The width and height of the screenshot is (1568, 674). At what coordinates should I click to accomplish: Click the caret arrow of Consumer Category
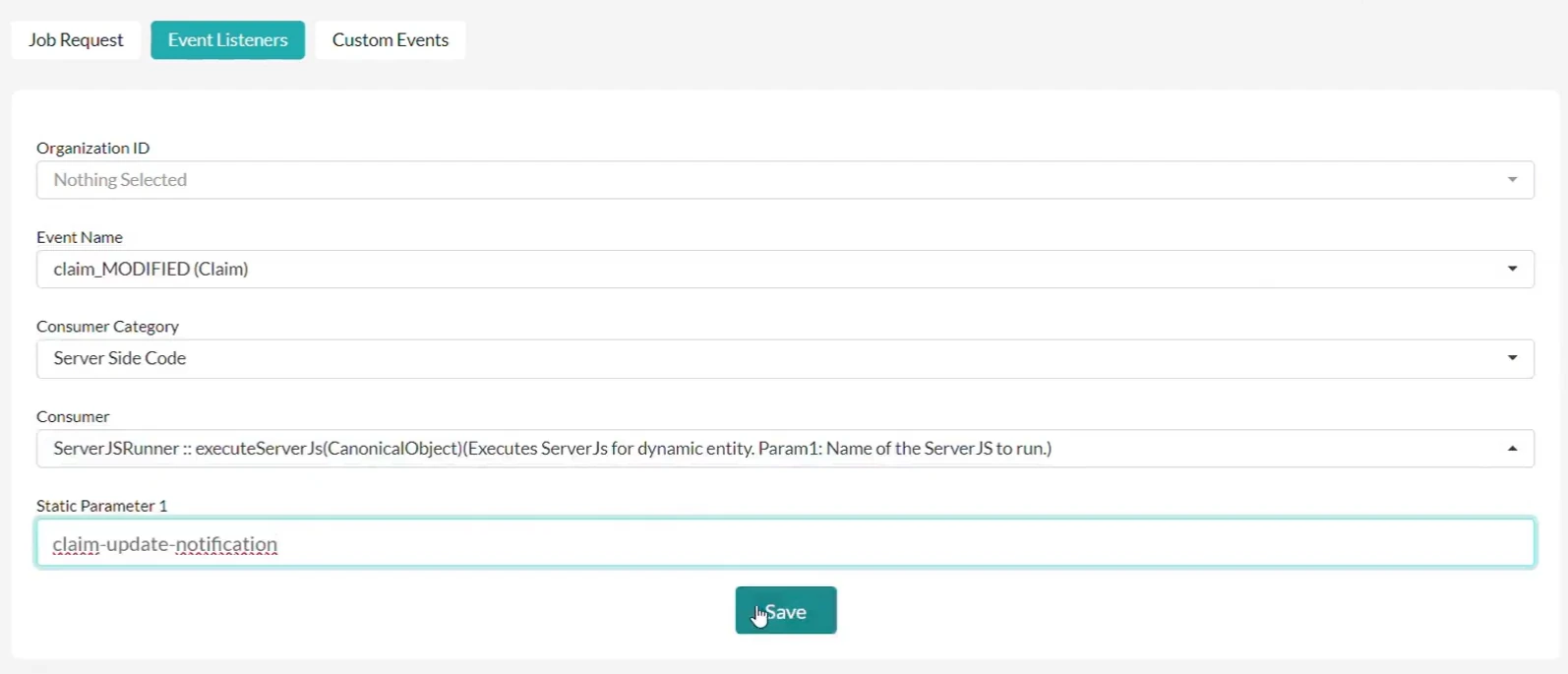click(1513, 358)
